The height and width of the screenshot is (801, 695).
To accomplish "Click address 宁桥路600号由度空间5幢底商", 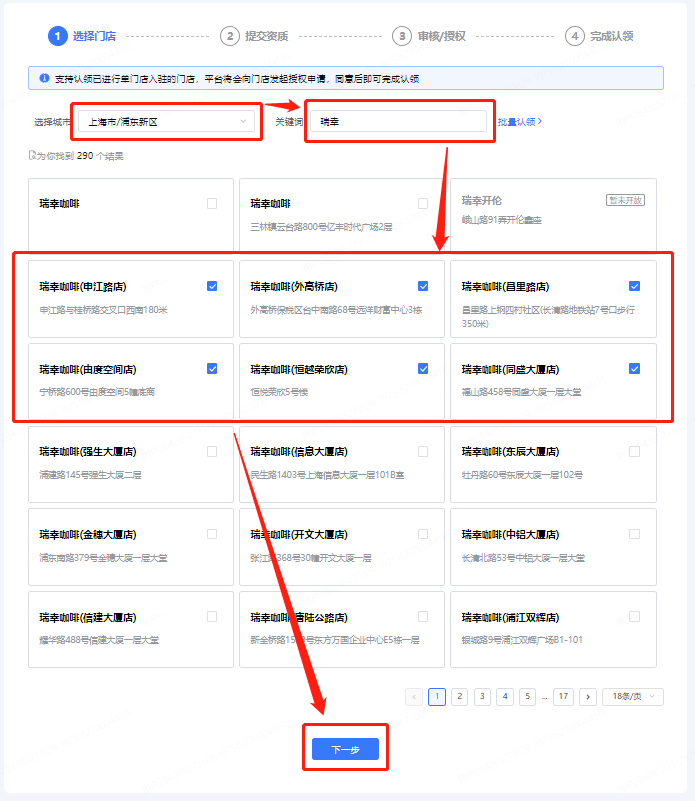I will coord(97,392).
